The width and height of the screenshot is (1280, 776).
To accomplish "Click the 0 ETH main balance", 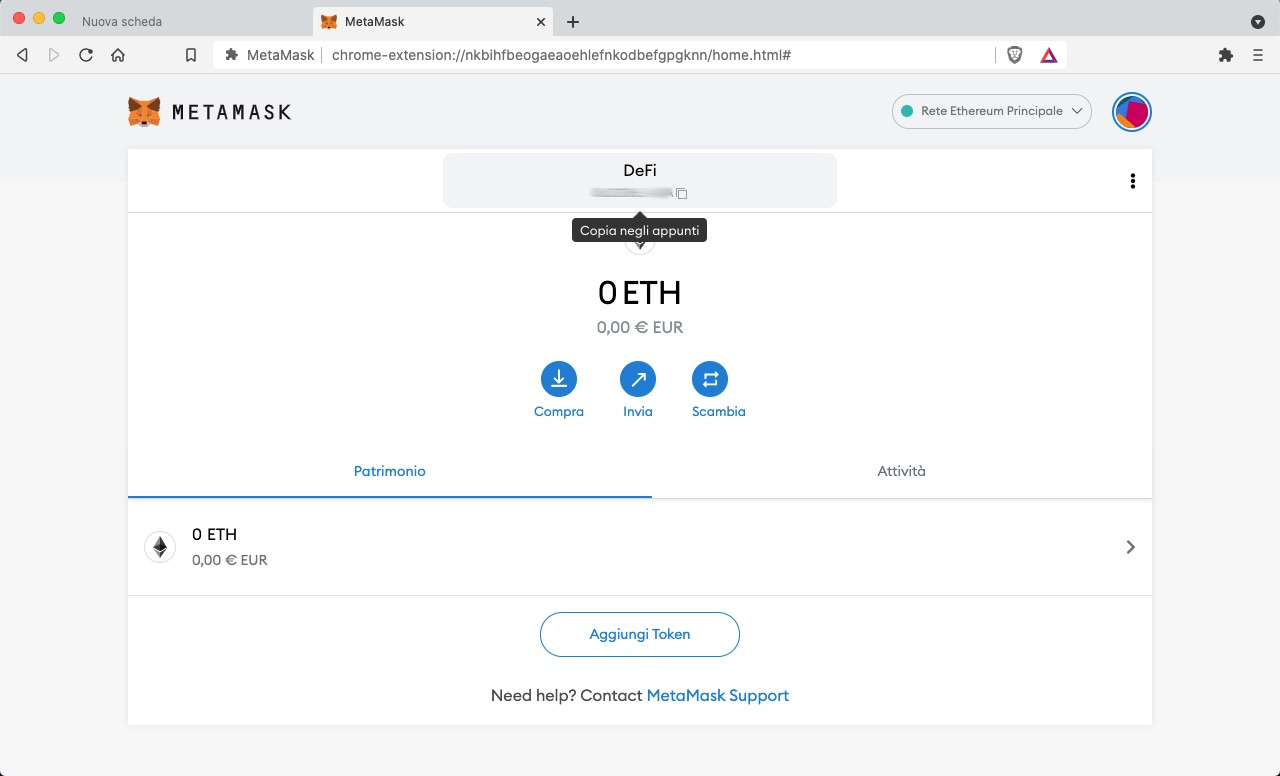I will click(640, 292).
